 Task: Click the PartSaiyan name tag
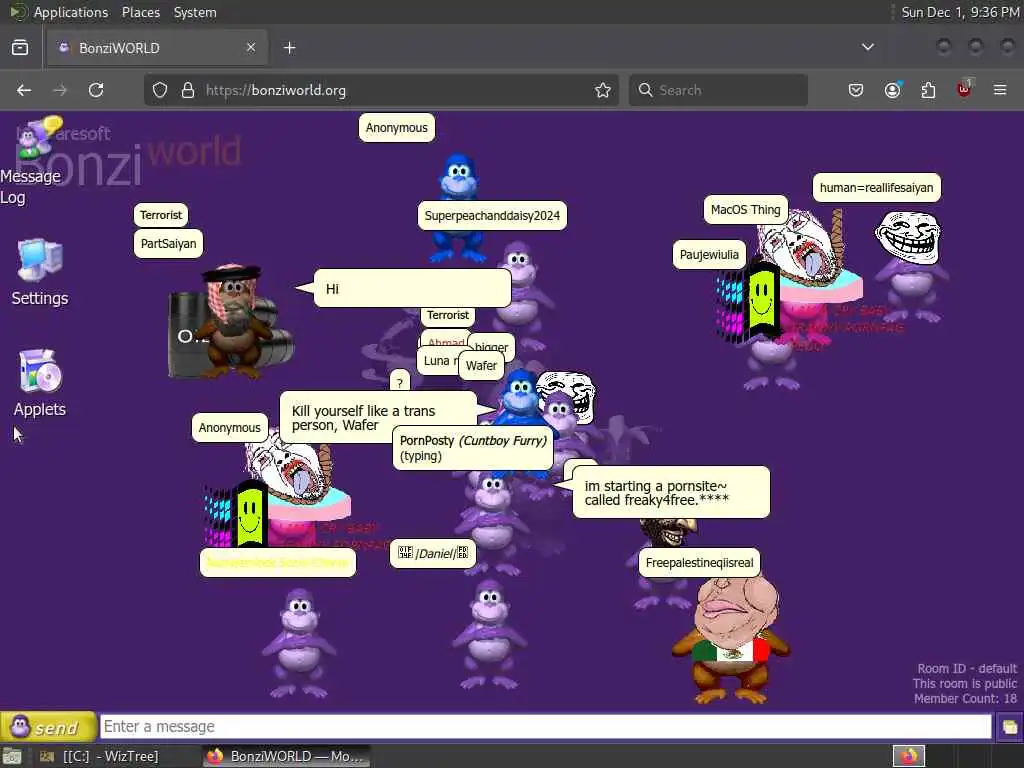point(168,244)
